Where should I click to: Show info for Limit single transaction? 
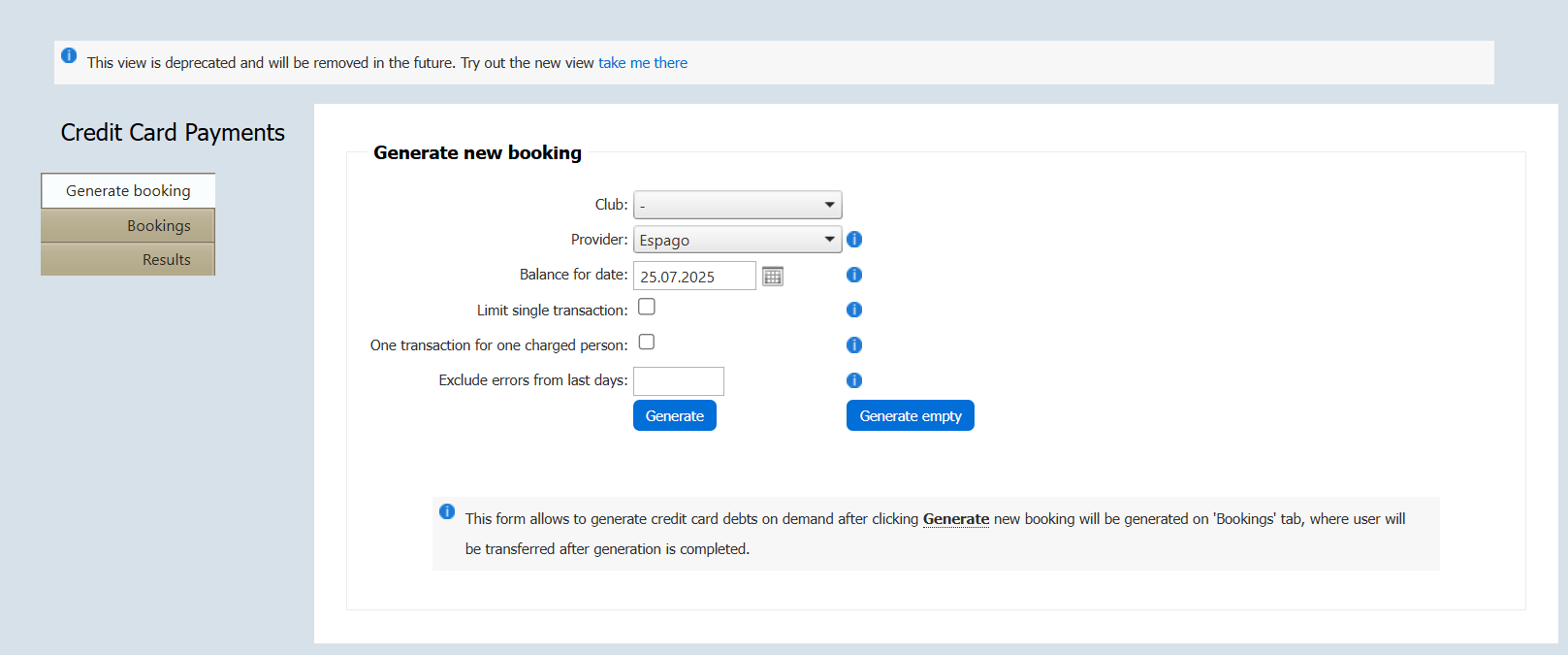854,310
